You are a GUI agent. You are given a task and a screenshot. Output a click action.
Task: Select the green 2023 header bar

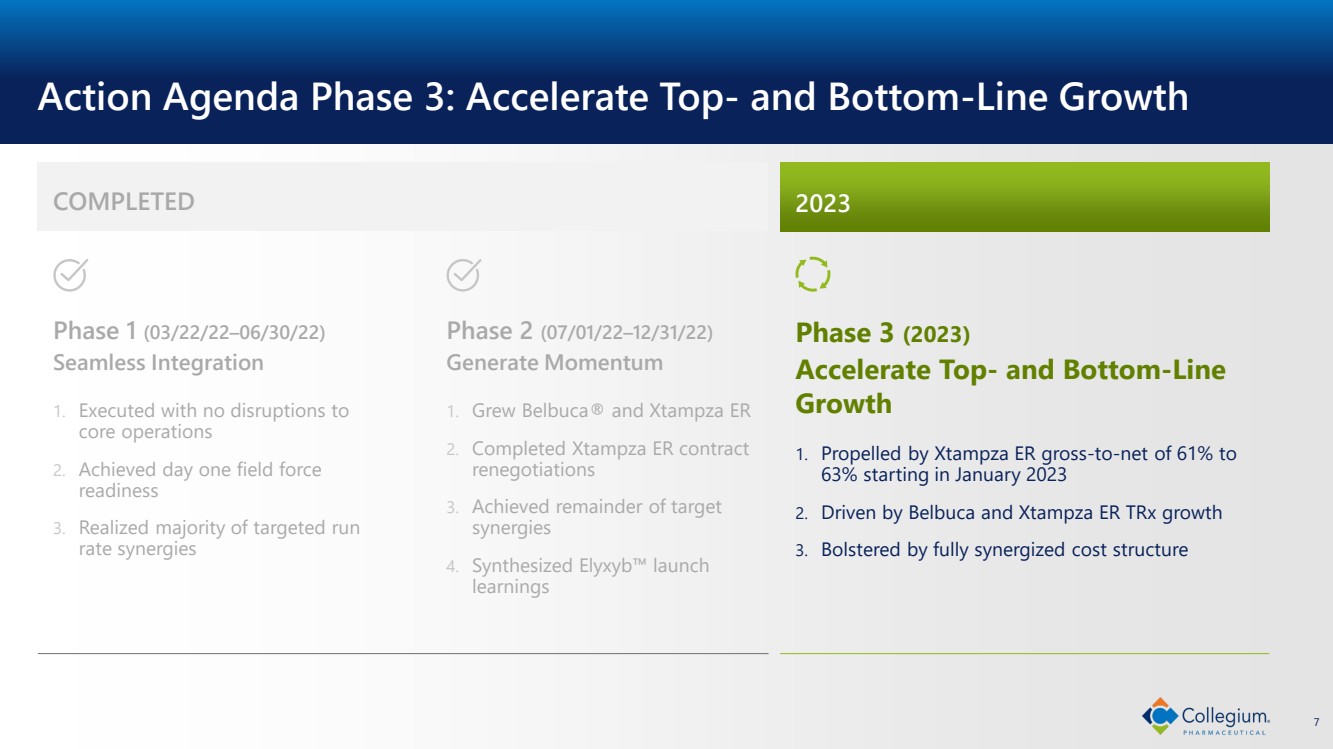coord(1024,203)
